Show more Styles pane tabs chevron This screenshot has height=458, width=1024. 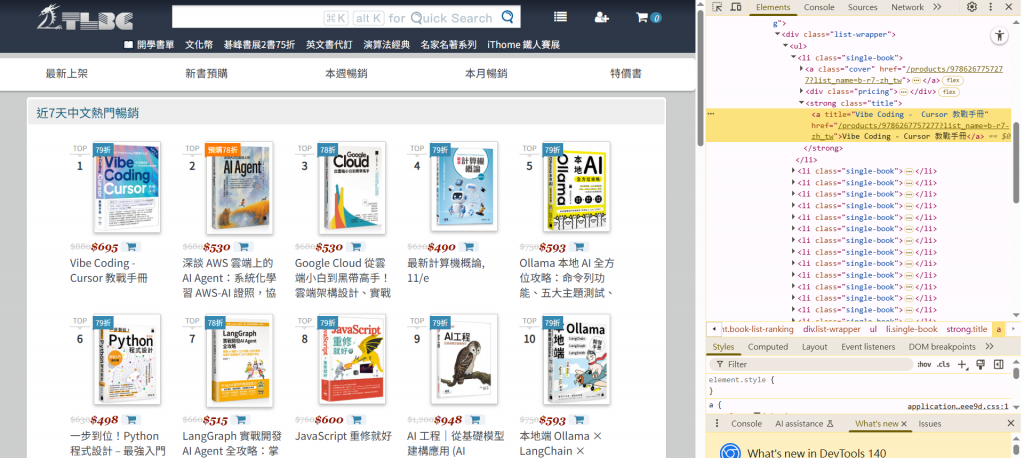(989, 346)
